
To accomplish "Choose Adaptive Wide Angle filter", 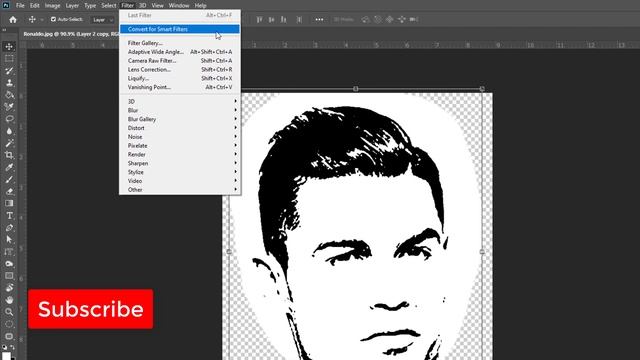I will click(180, 52).
